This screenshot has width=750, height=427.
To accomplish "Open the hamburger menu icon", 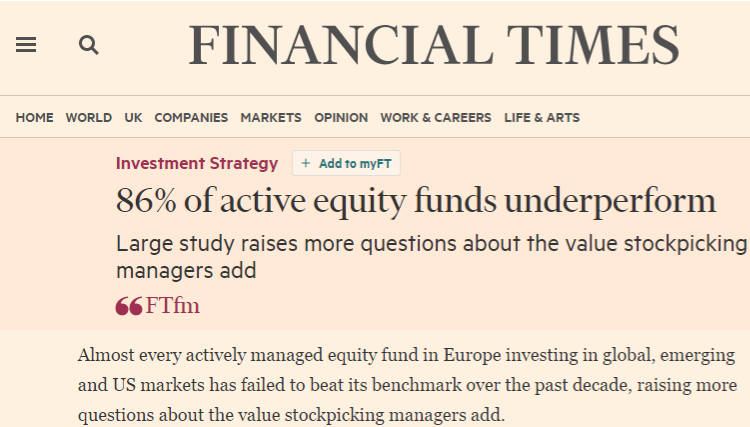I will pos(26,45).
